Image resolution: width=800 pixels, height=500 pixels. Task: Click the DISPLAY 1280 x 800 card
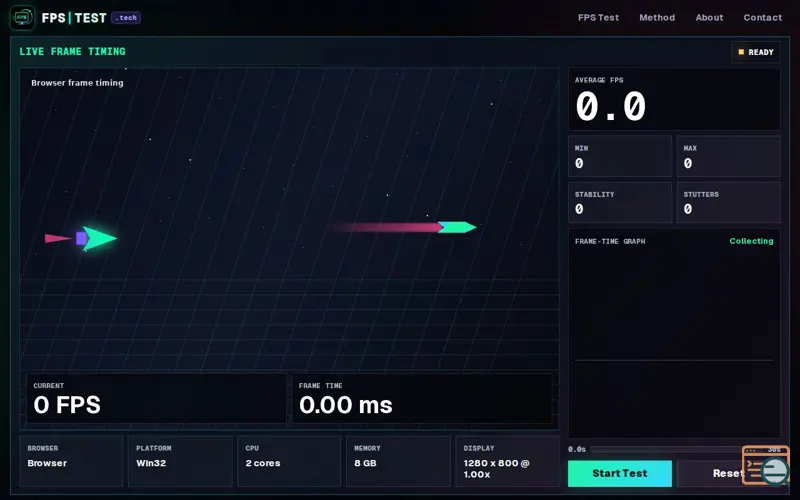[x=507, y=461]
